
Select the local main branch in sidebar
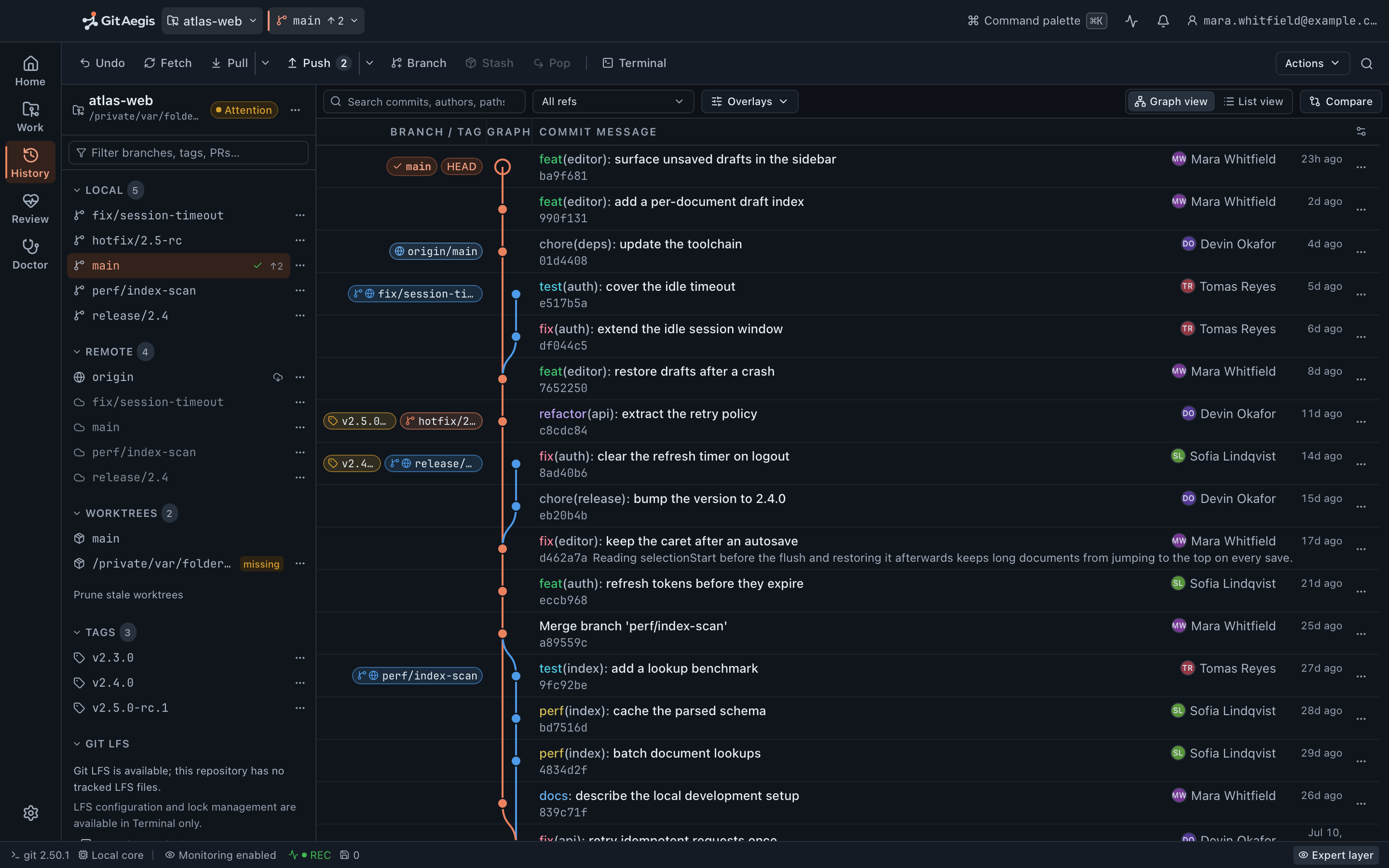coord(178,266)
